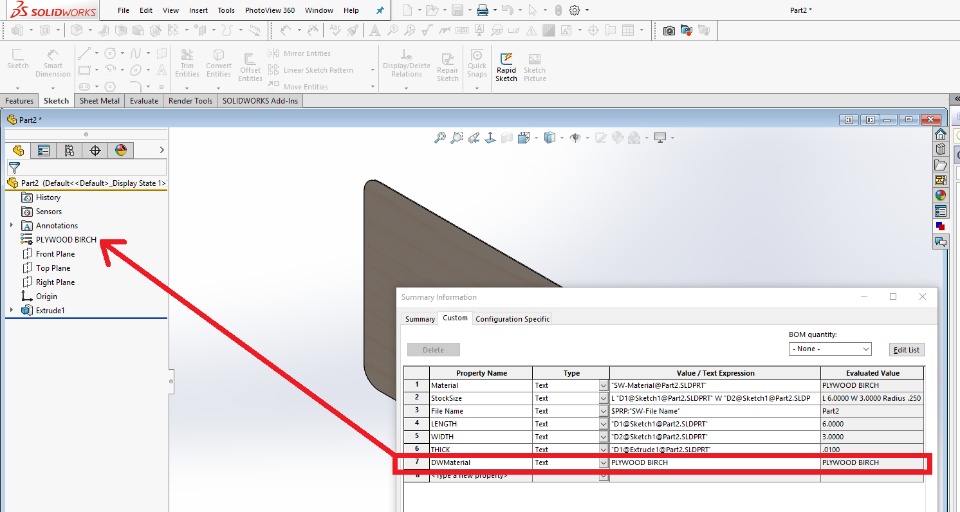
Task: Select the Trim Entities tool
Action: pos(187,62)
